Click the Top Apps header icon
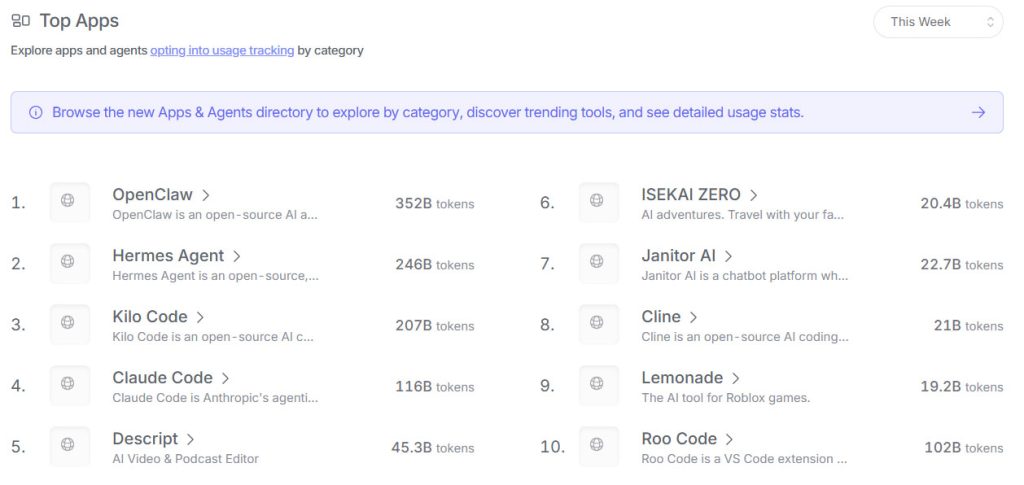The height and width of the screenshot is (485, 1024). pos(20,21)
